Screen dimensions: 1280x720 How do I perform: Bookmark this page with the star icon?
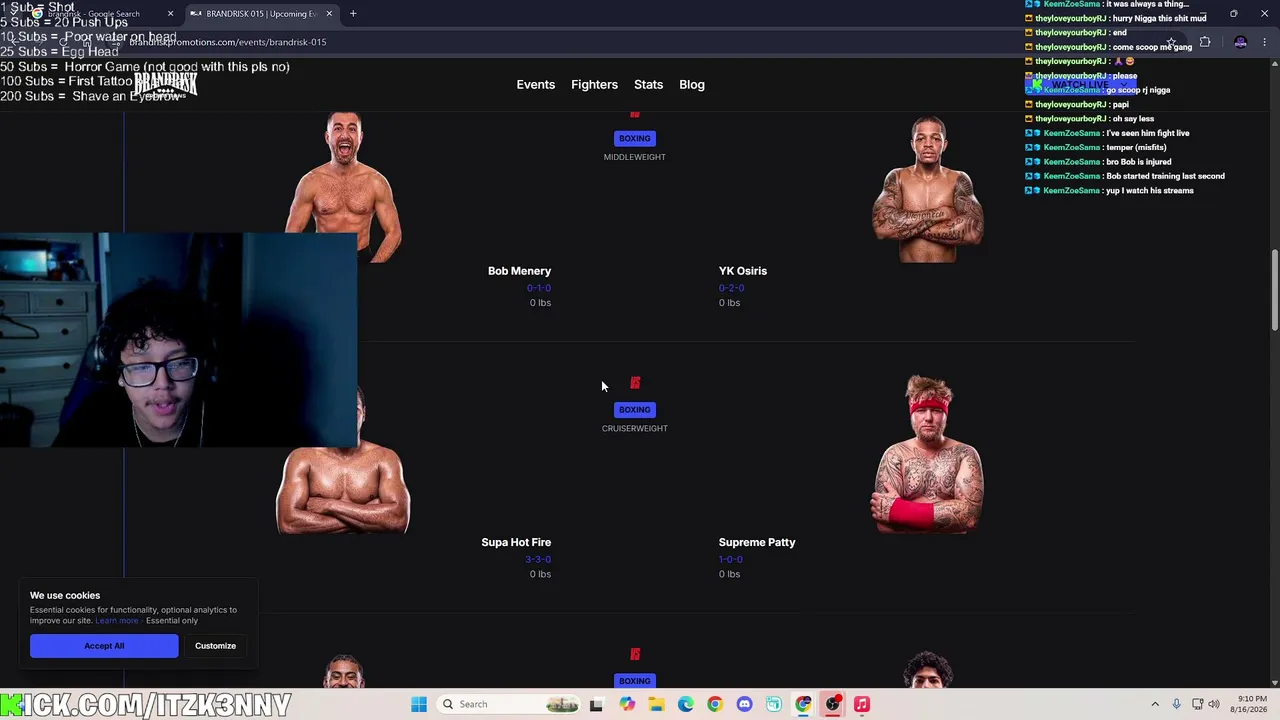[1171, 42]
